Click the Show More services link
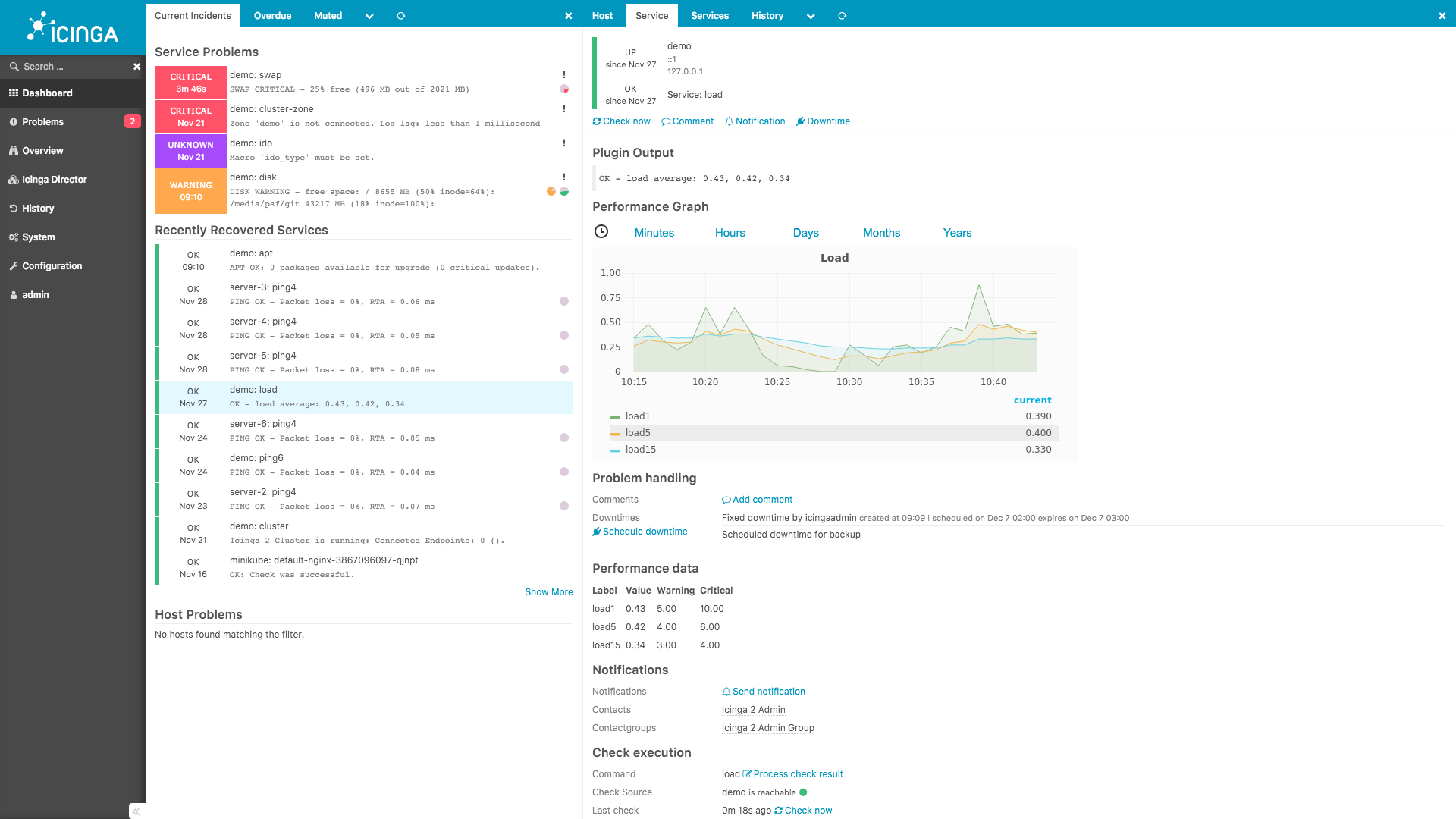Viewport: 1456px width, 819px height. tap(549, 591)
